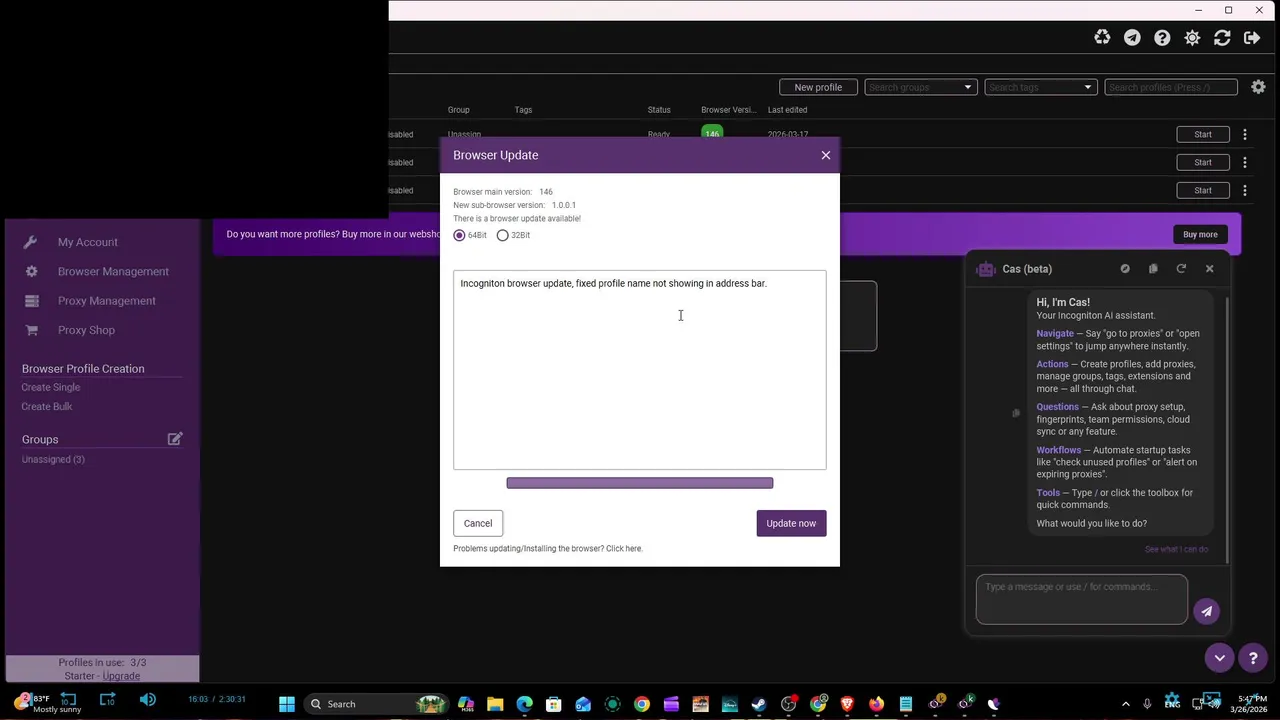Close the Cas (beta) assistant panel
Viewport: 1280px width, 720px height.
tap(1209, 269)
